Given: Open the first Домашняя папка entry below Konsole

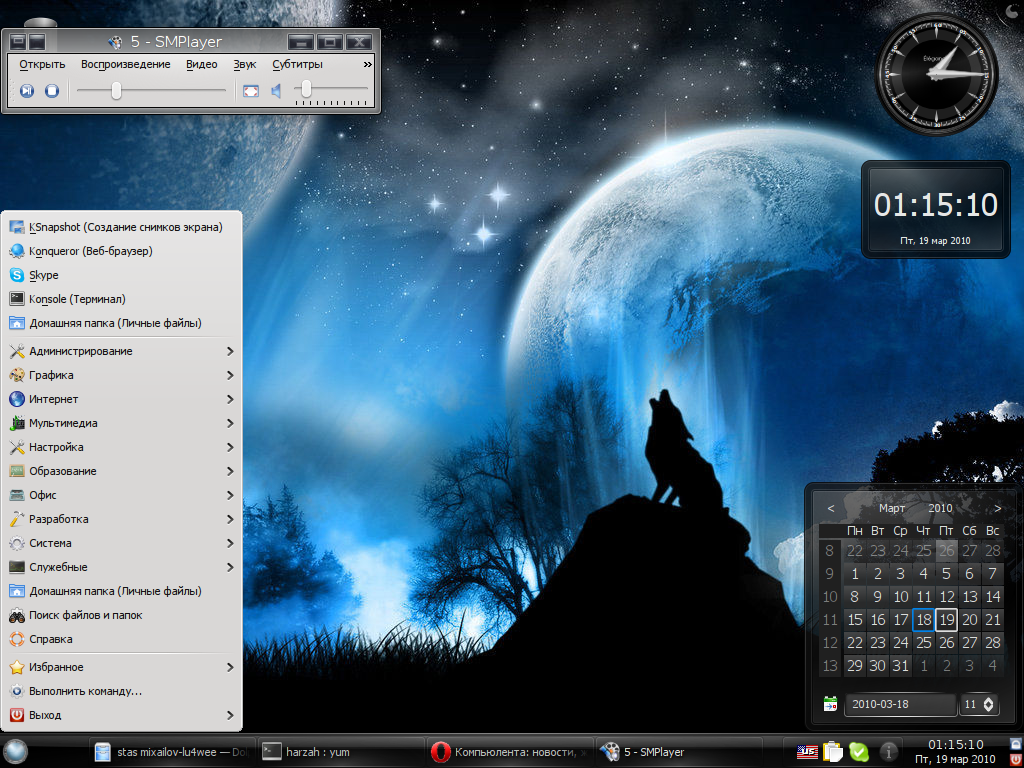Looking at the screenshot, I should (x=121, y=323).
